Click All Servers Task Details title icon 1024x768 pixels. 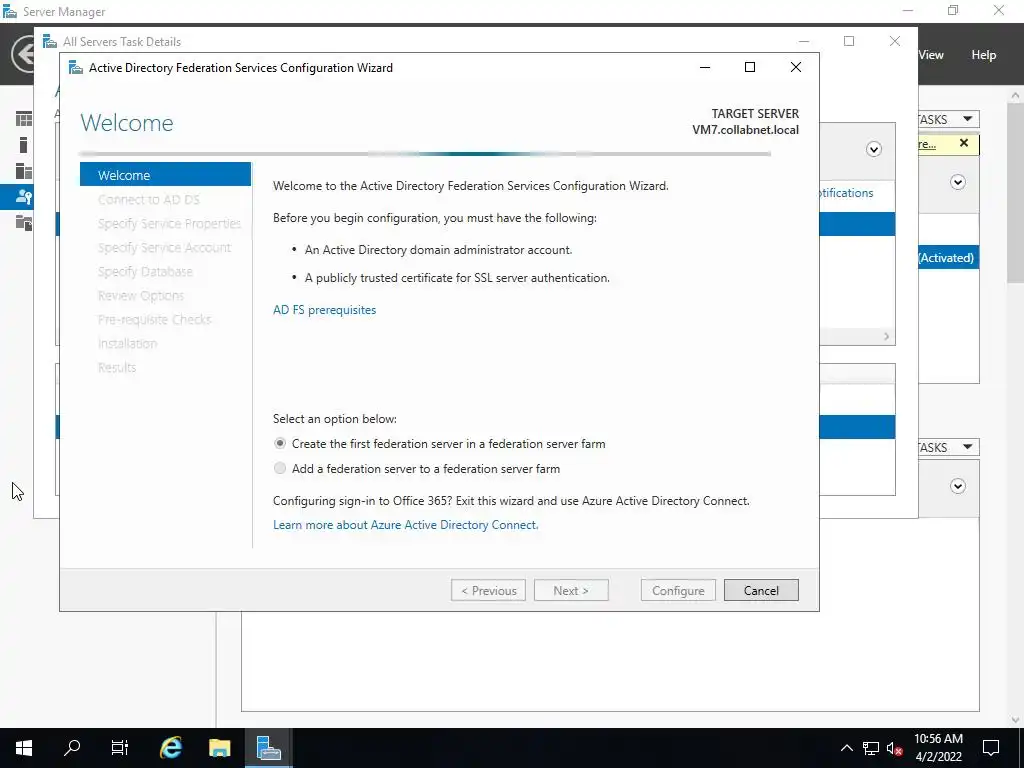(50, 42)
